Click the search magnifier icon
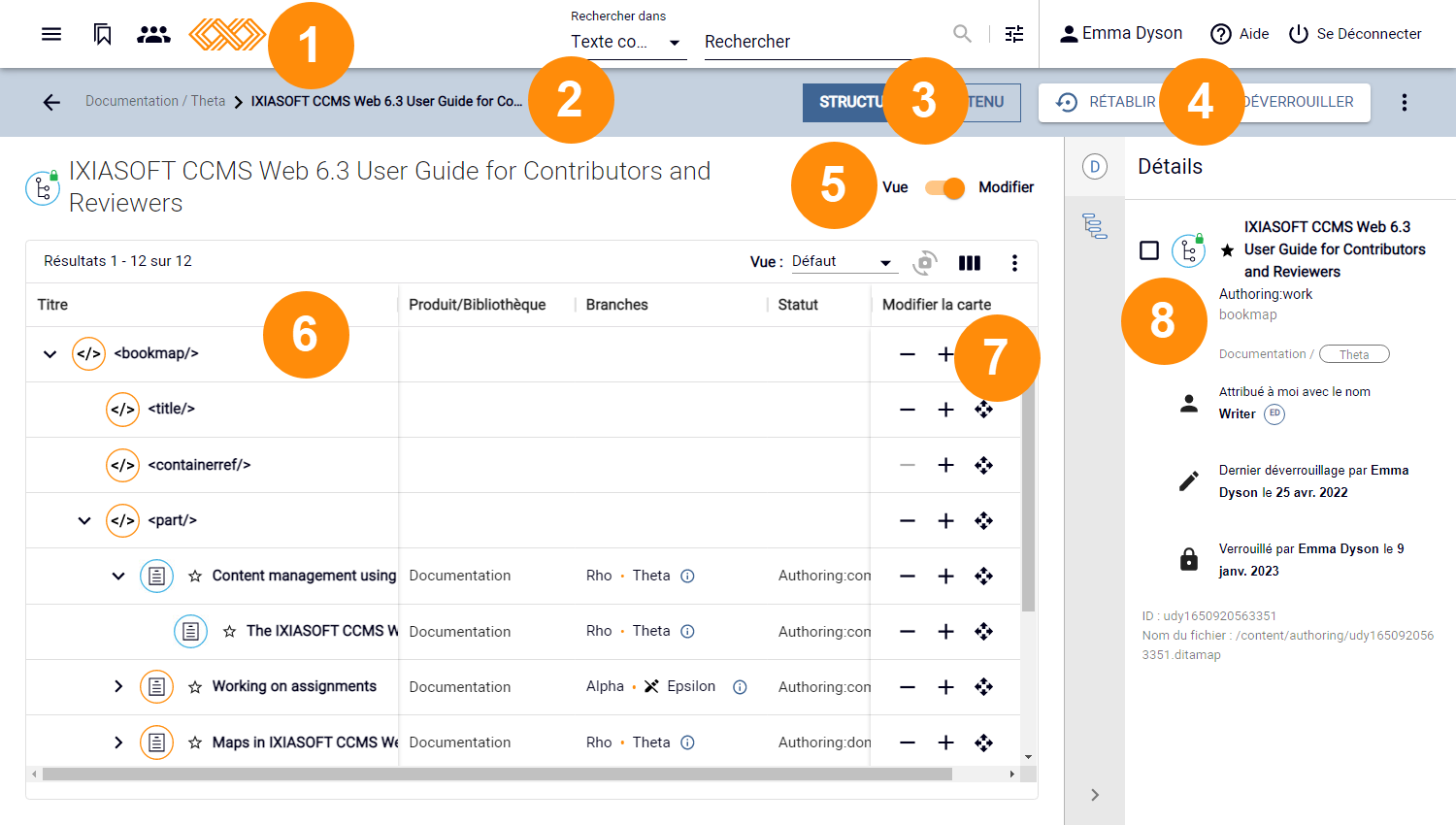1456x825 pixels. point(962,34)
